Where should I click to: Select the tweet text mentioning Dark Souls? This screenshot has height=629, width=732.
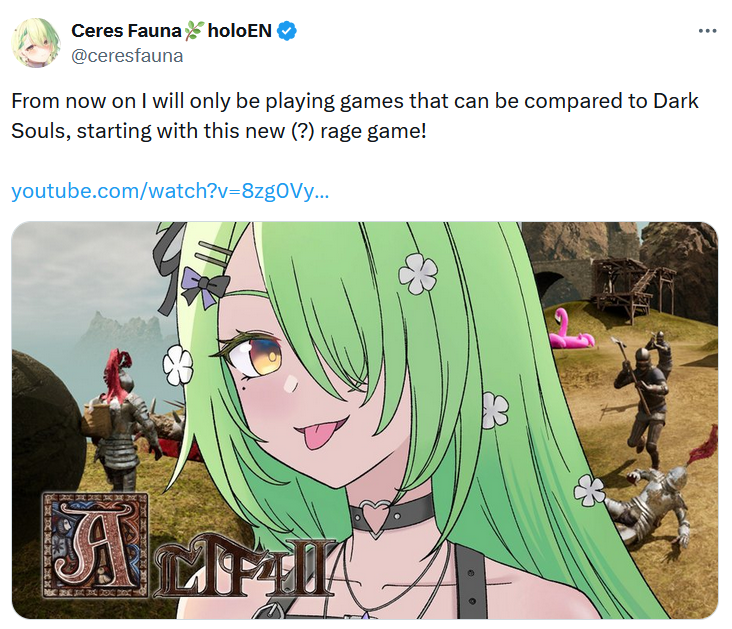(355, 116)
